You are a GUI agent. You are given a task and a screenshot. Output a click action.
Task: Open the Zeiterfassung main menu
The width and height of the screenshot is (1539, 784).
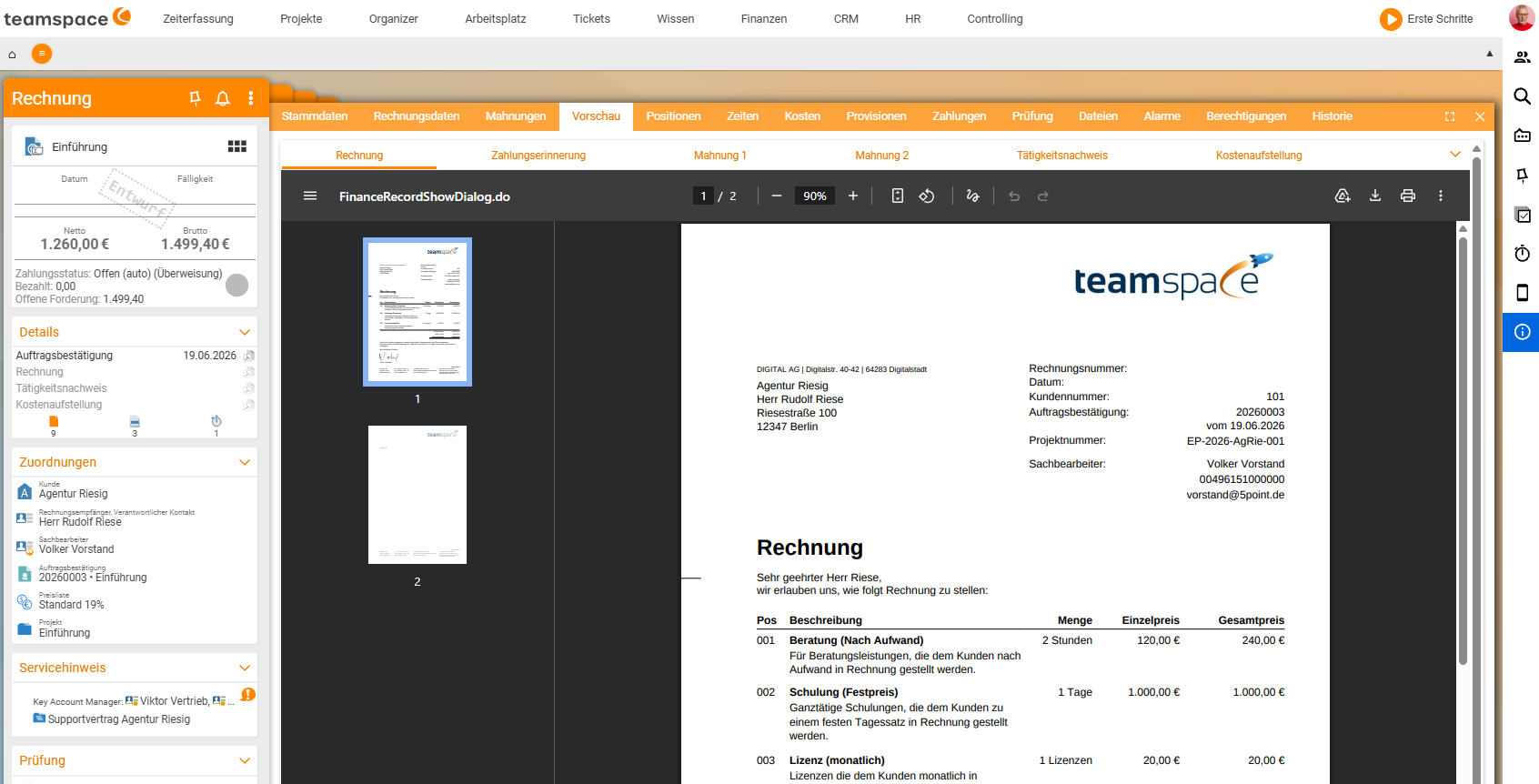pos(198,18)
